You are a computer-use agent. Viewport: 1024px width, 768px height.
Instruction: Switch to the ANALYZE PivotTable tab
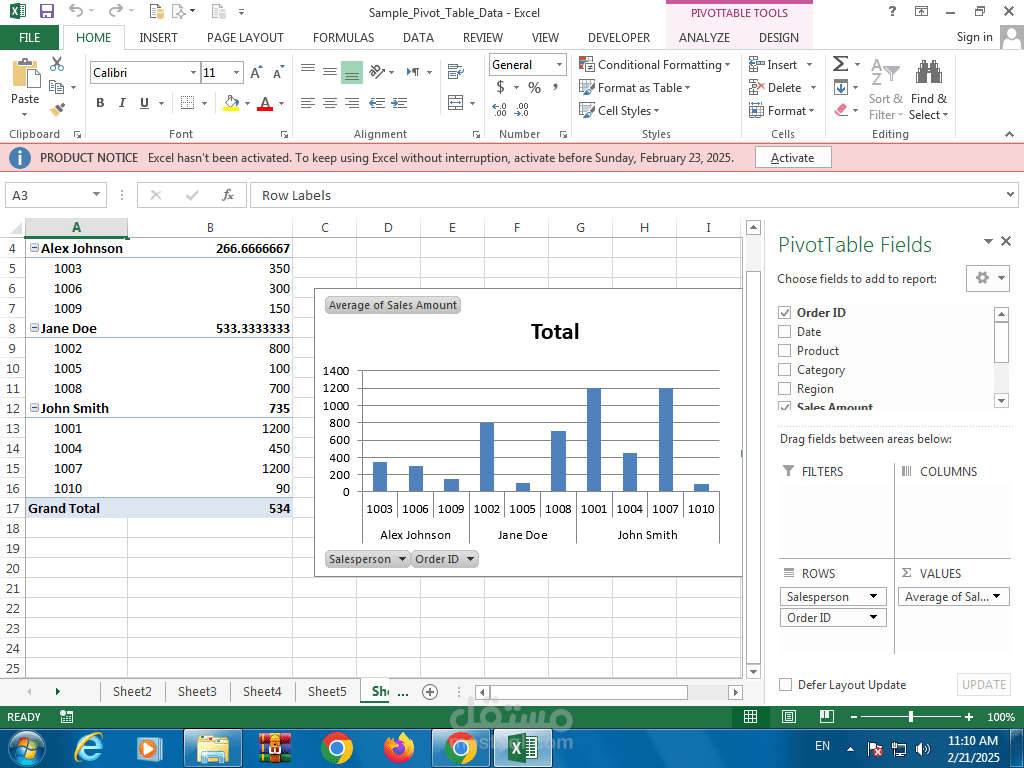pyautogui.click(x=704, y=37)
